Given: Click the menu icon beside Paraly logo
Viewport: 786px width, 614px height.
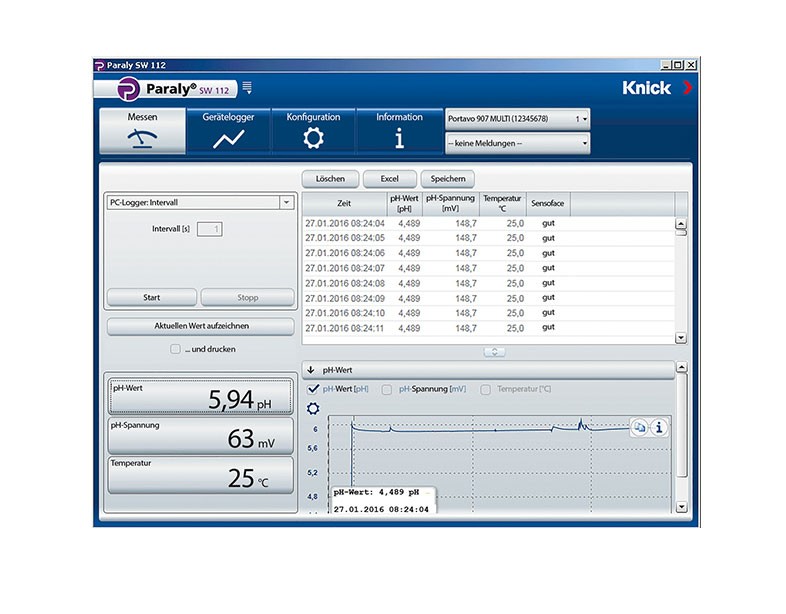Looking at the screenshot, I should [247, 88].
